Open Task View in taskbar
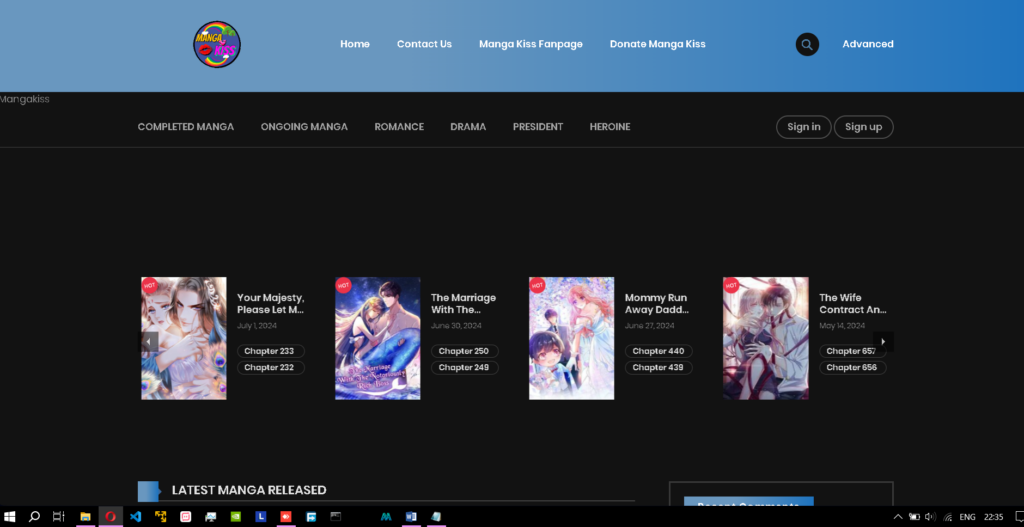This screenshot has width=1024, height=527. pyautogui.click(x=59, y=517)
